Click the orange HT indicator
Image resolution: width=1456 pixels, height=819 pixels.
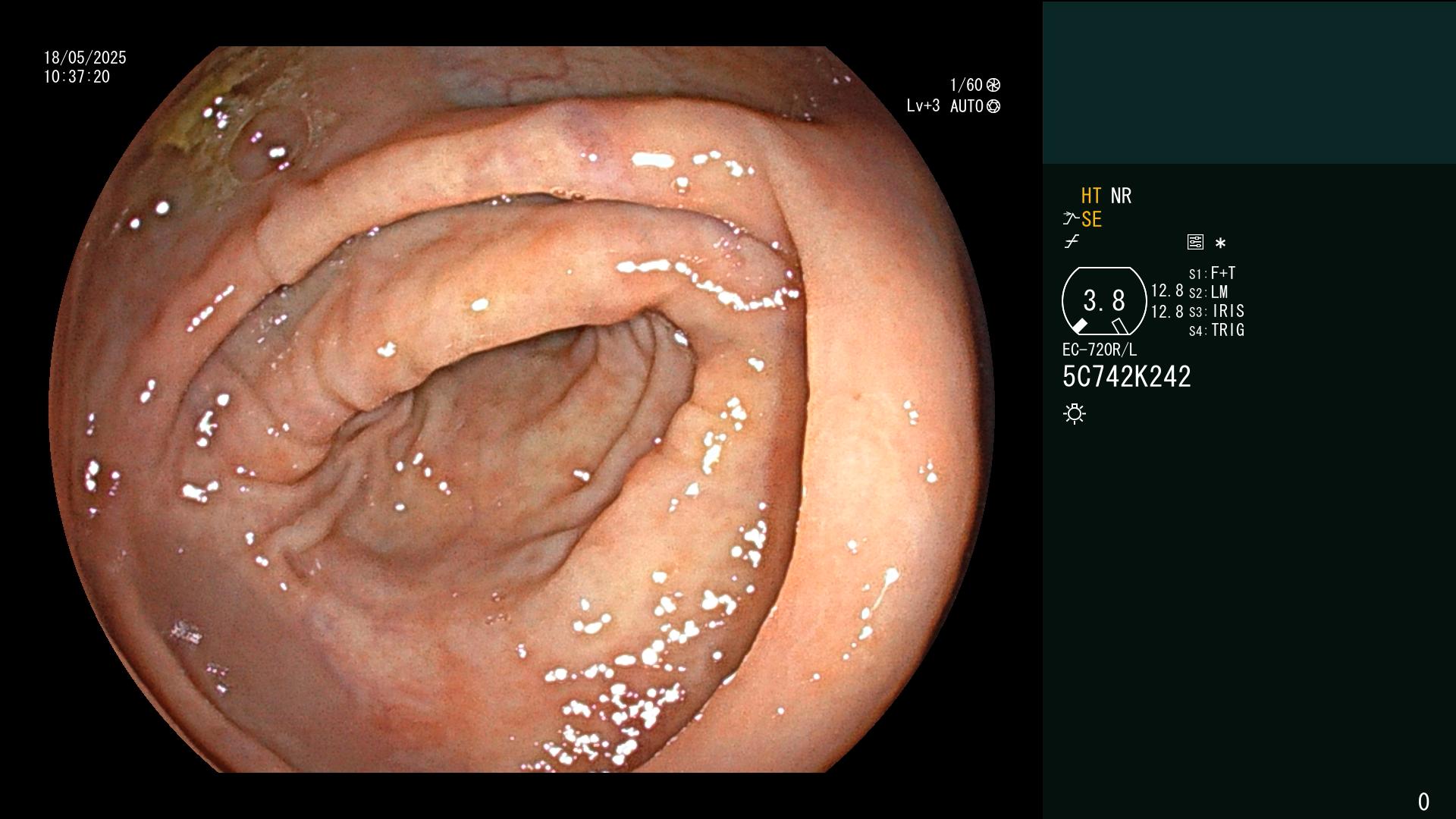pos(1091,196)
